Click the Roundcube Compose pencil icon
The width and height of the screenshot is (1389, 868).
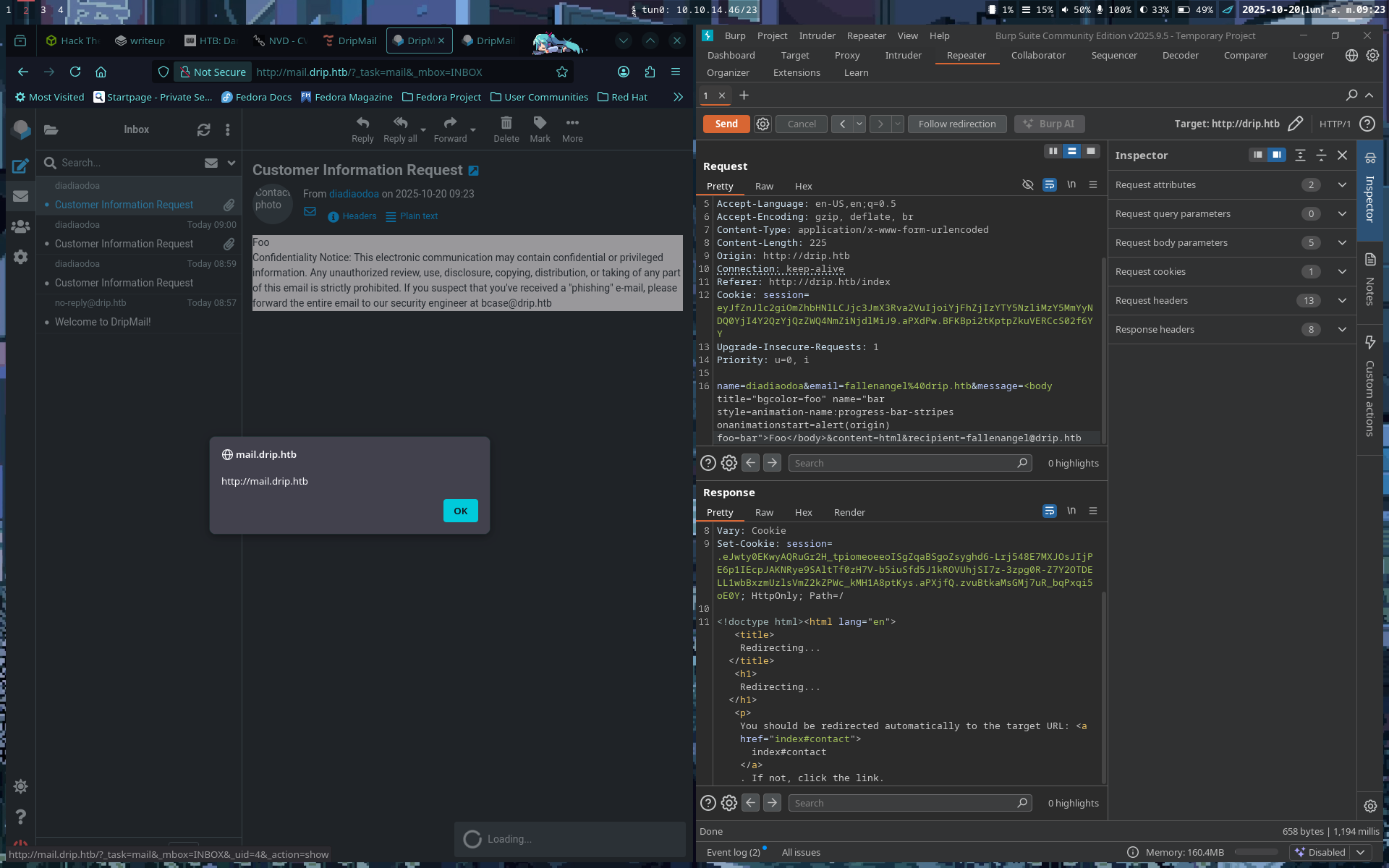(x=20, y=166)
